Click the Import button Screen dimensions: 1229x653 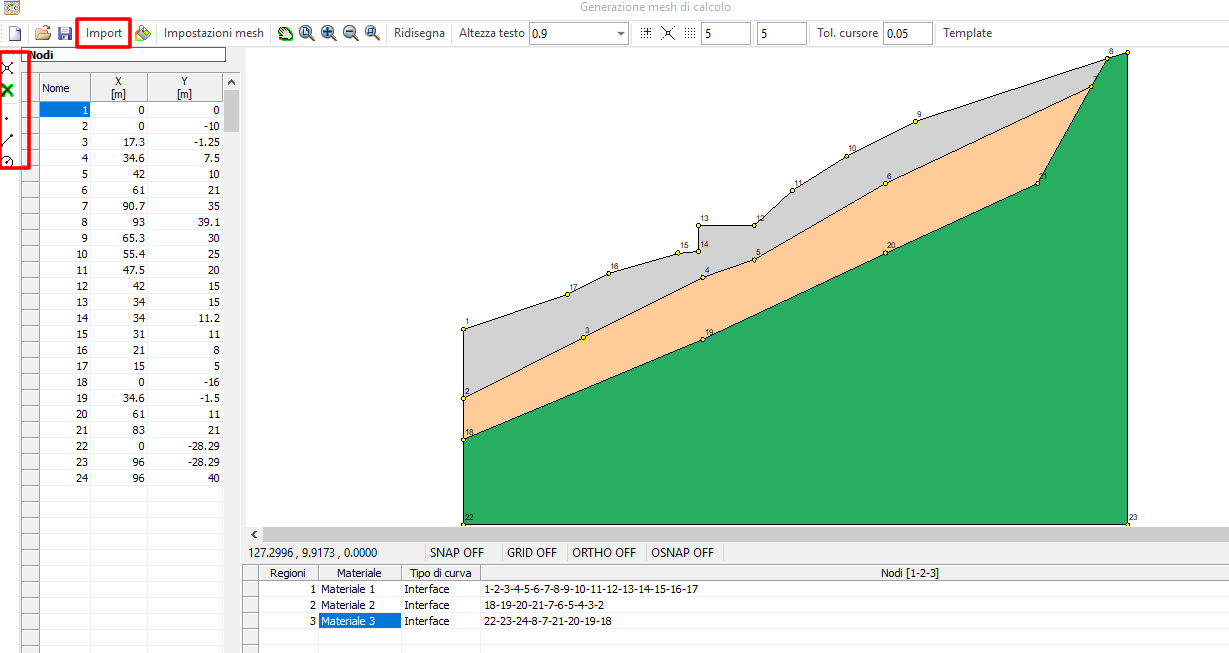pos(104,33)
